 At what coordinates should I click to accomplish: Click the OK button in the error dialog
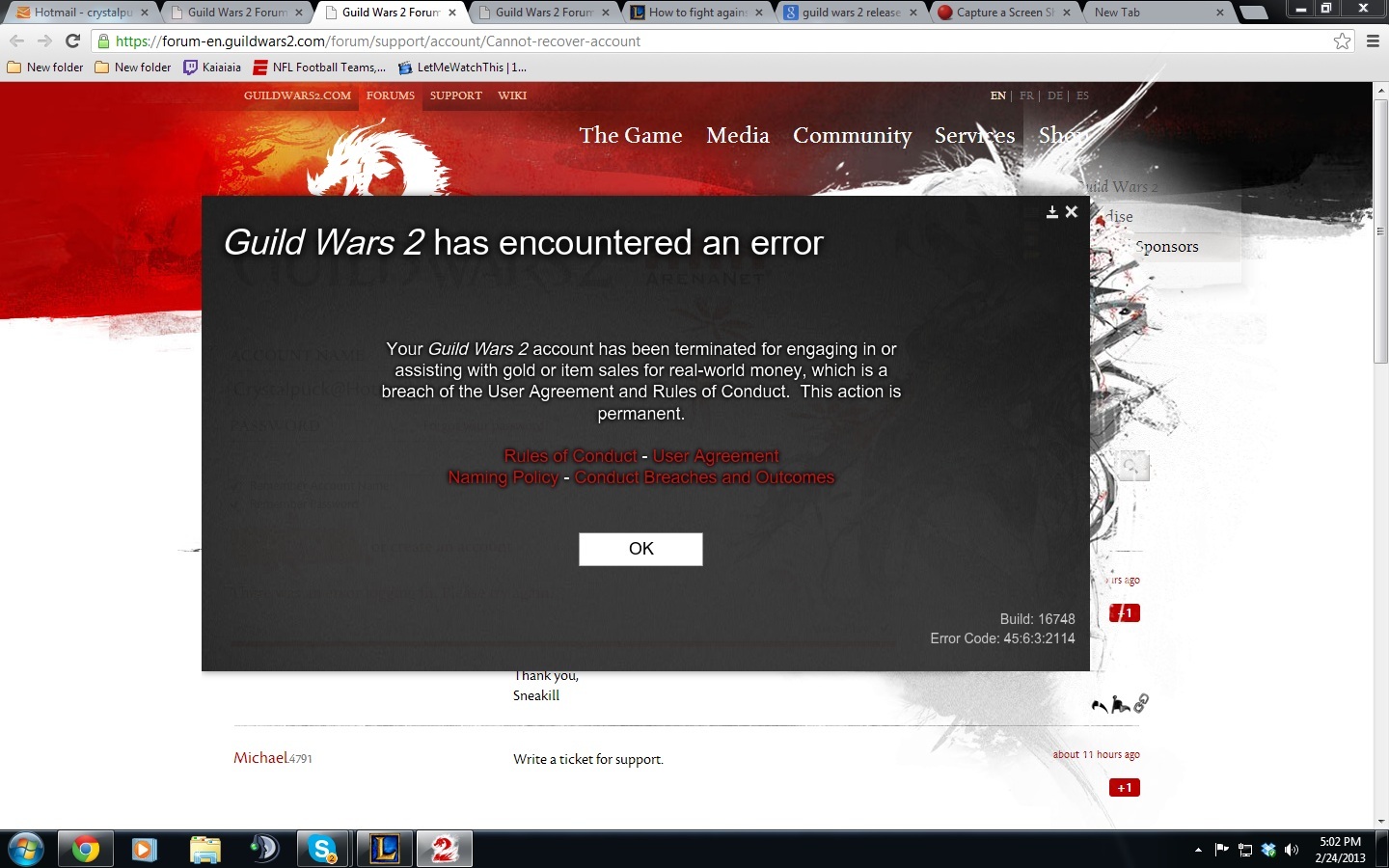pos(640,549)
